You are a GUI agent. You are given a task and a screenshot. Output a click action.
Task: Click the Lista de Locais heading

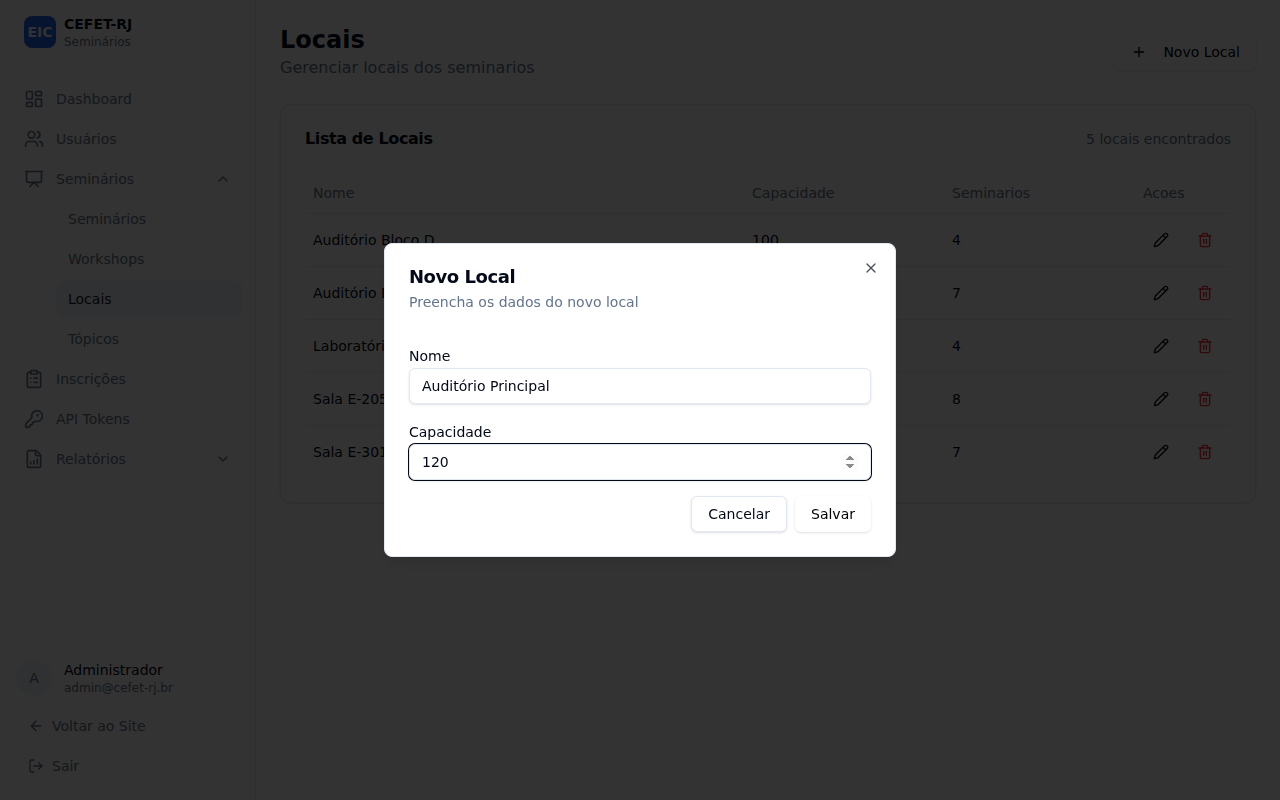[369, 138]
